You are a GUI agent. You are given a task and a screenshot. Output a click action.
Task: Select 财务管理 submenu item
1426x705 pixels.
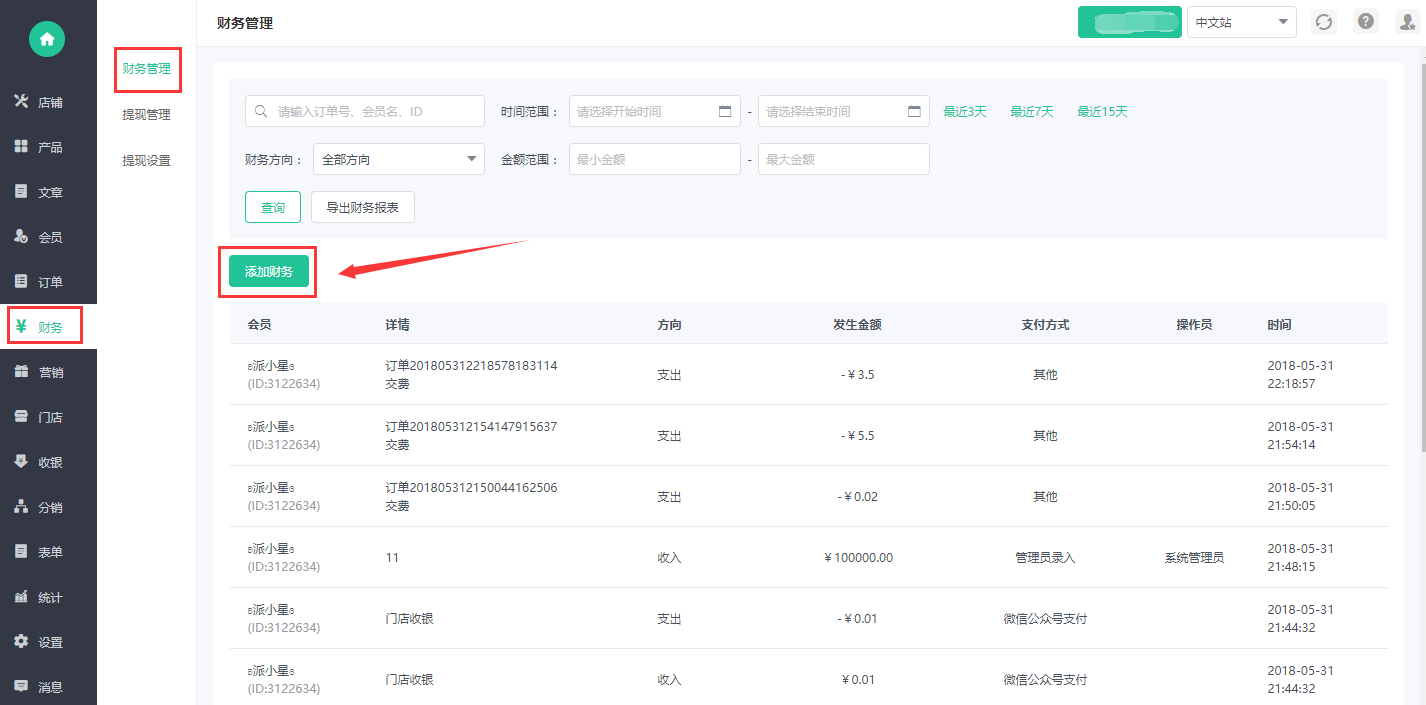pos(146,69)
